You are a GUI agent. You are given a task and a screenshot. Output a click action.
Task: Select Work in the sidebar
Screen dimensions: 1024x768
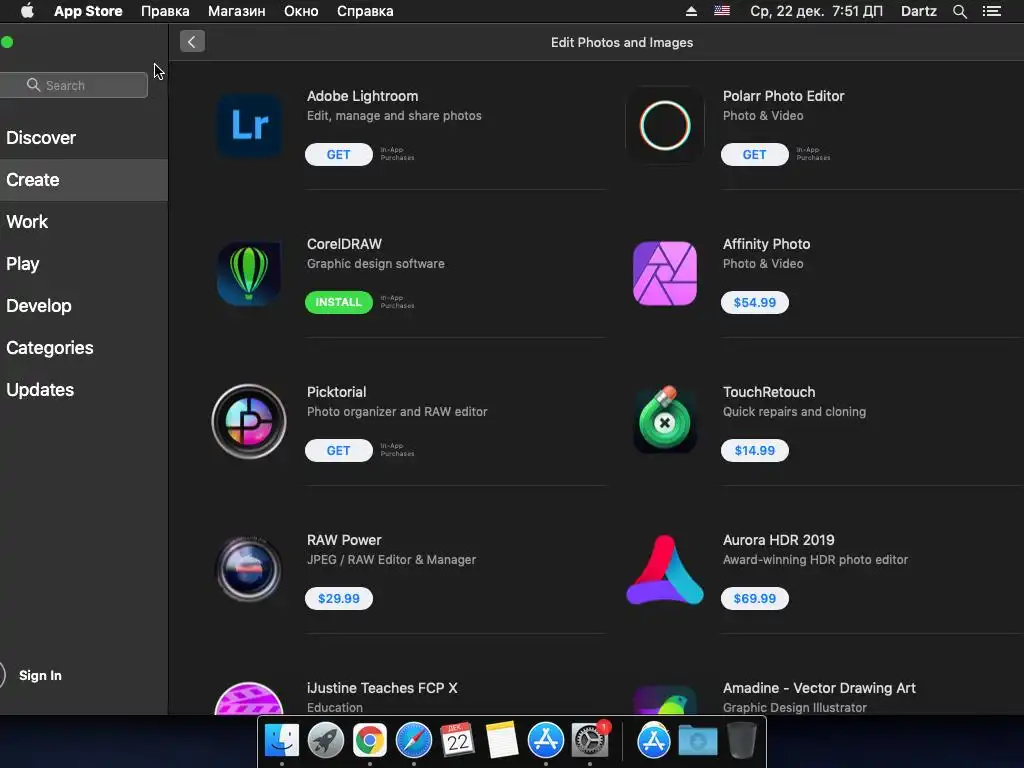point(84,221)
